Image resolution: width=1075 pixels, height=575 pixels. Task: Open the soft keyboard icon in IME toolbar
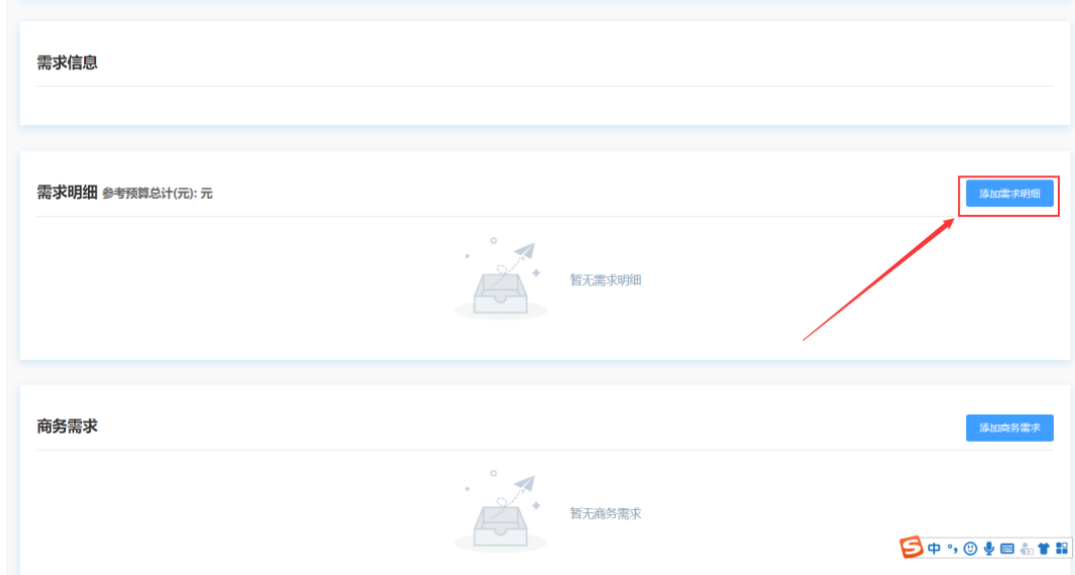(x=1007, y=548)
